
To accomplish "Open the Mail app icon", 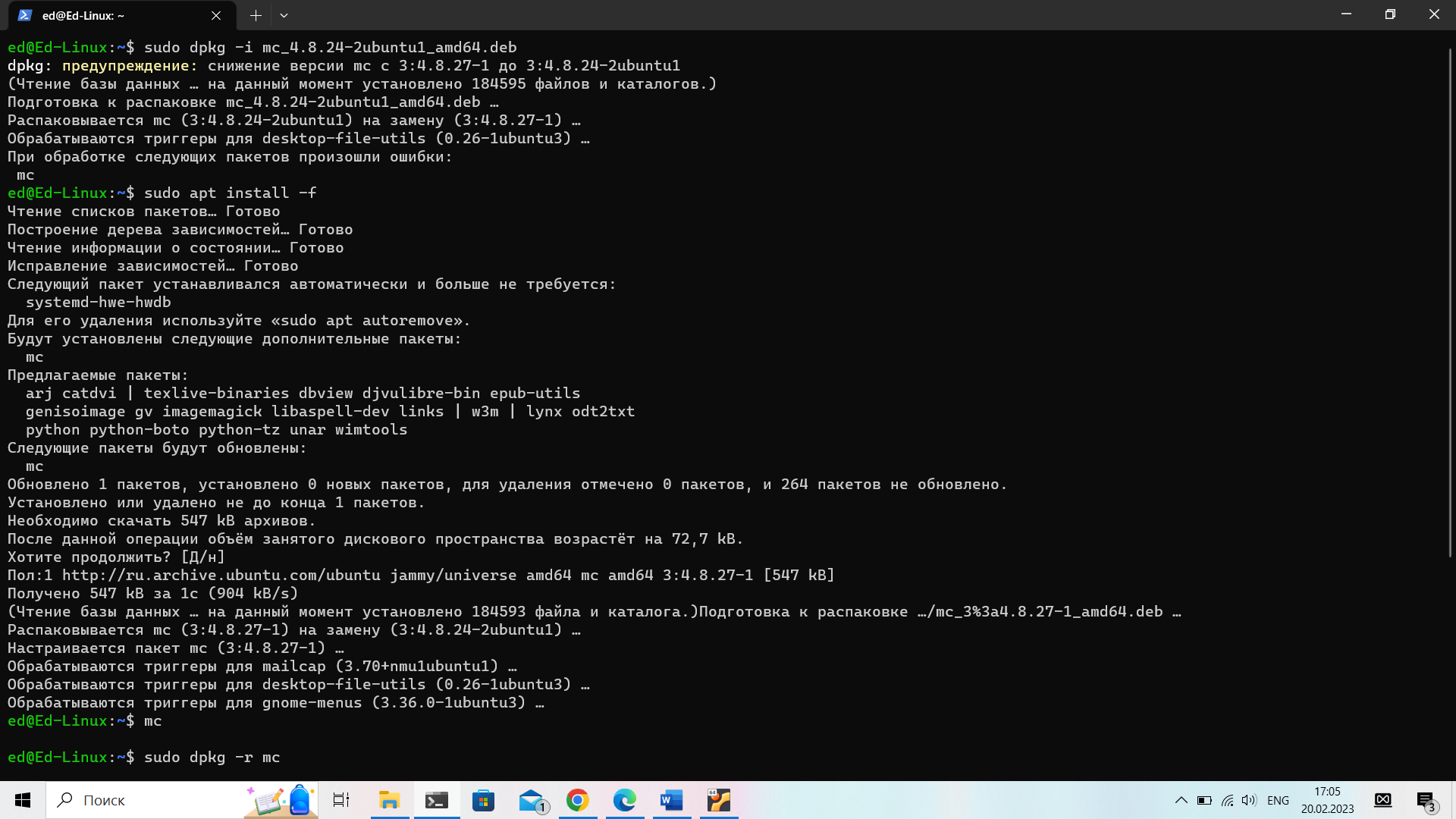I will (531, 800).
